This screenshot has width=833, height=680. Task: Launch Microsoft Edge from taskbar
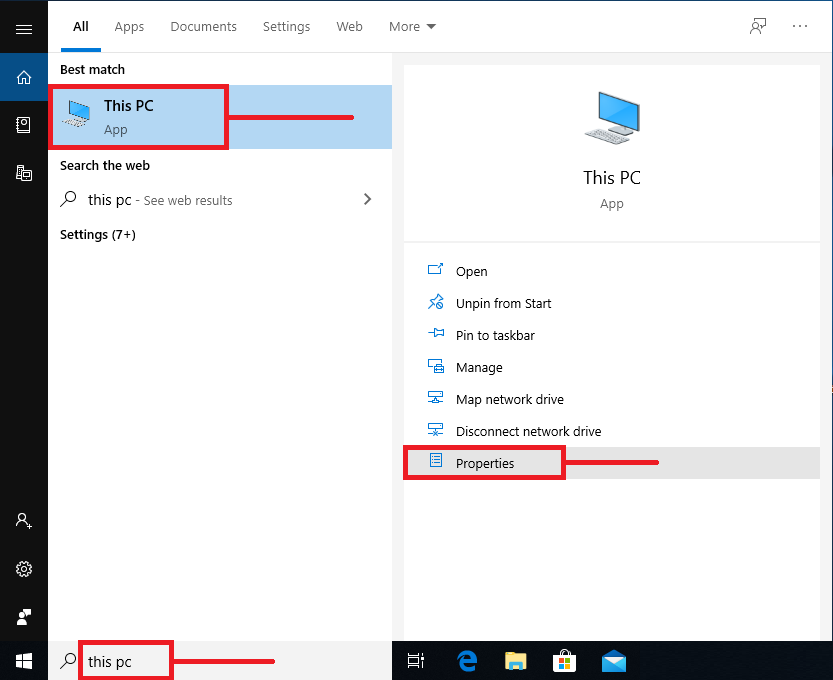[x=467, y=661]
